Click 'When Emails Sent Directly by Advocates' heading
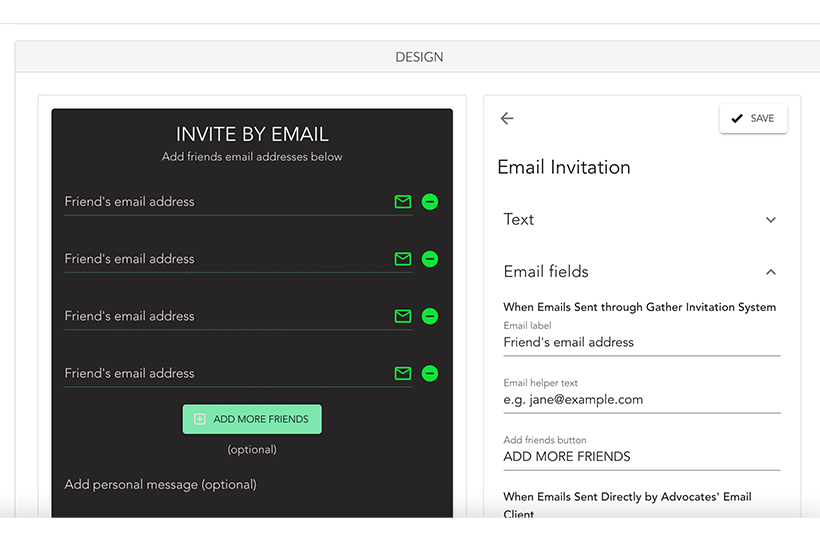The height and width of the screenshot is (556, 820). click(x=628, y=505)
